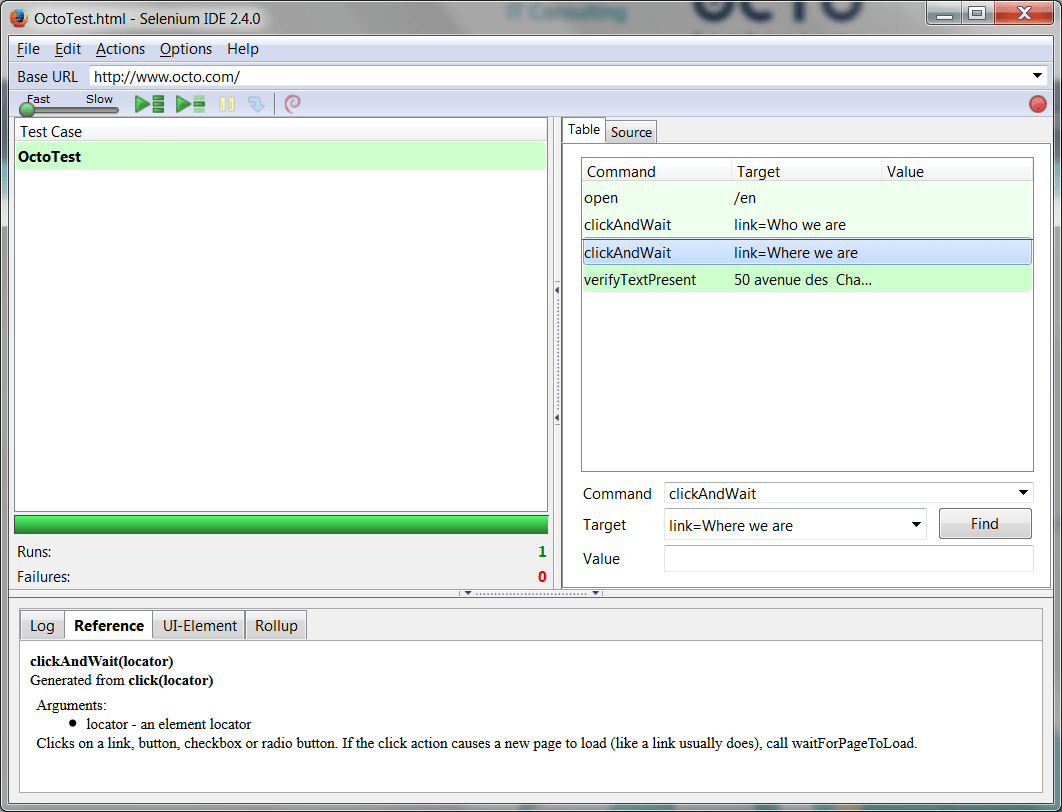
Task: Open the Command combo box dropdown
Action: pos(1023,493)
